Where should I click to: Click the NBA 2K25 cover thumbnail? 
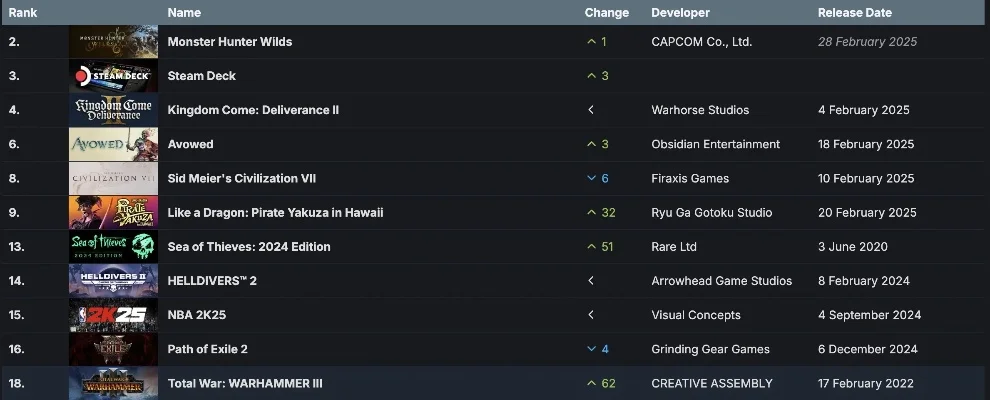click(113, 314)
